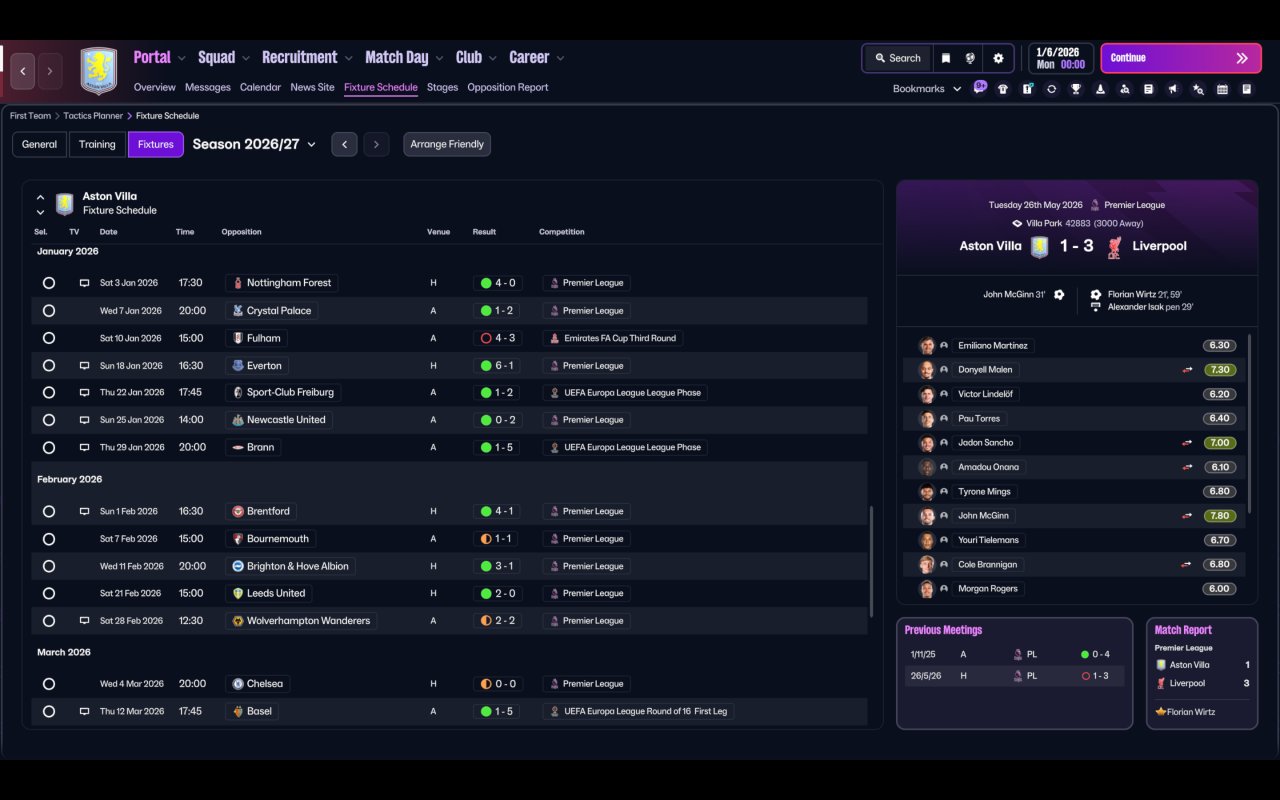Screen dimensions: 1280x800
Task: Open the 9+ messages bubble bookmark
Action: (x=980, y=87)
